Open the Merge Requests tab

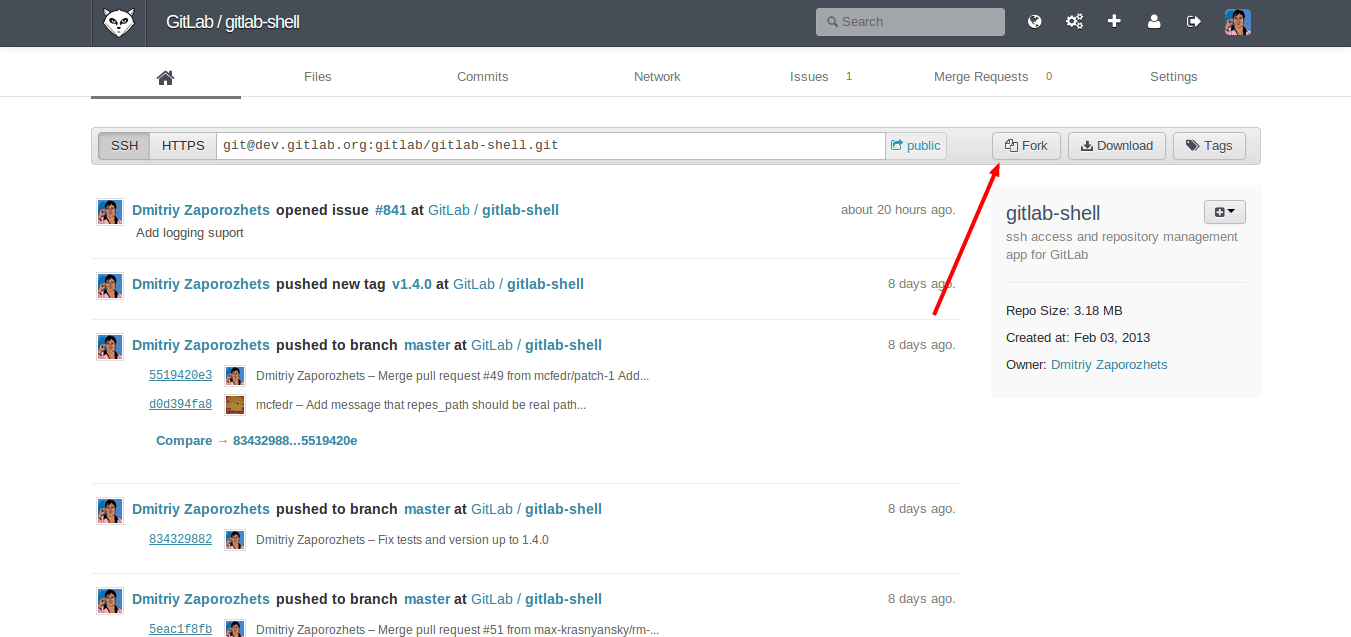(x=980, y=77)
